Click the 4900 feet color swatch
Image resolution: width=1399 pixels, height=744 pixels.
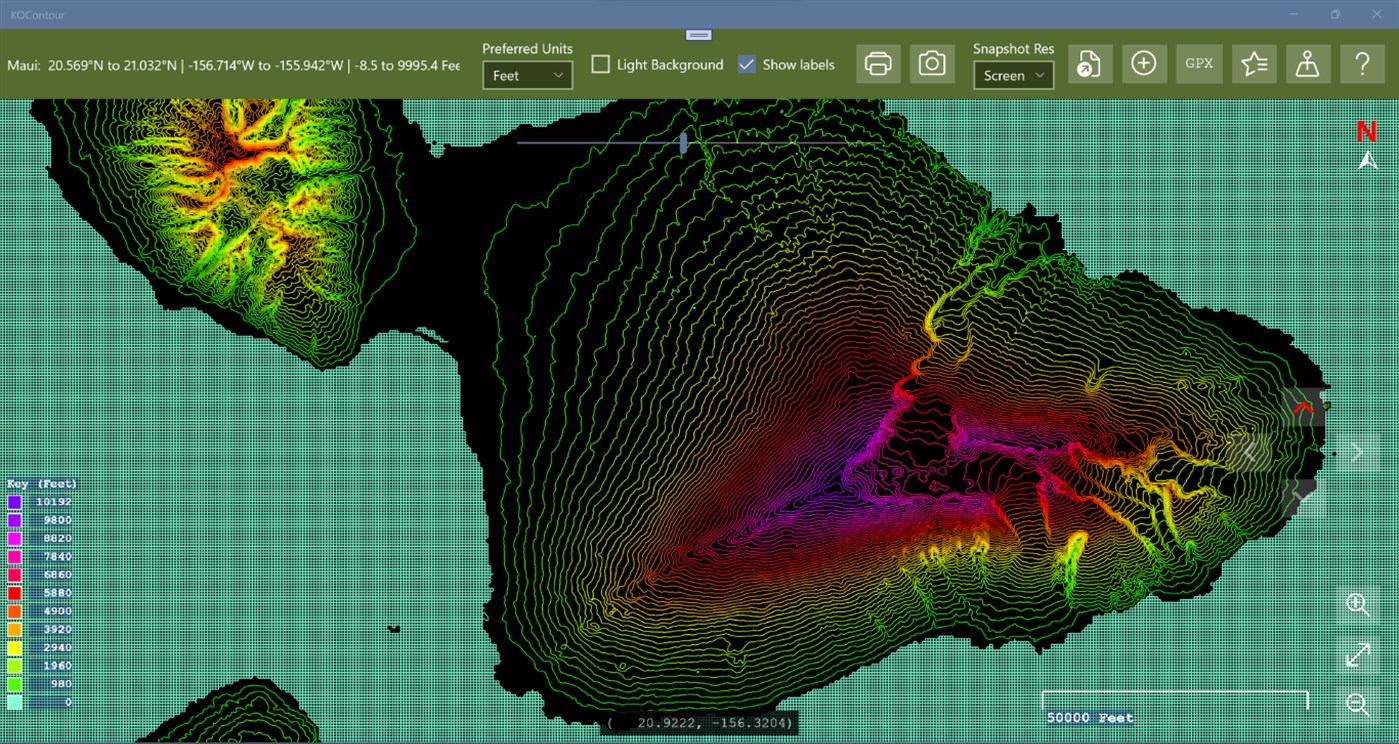pos(15,611)
